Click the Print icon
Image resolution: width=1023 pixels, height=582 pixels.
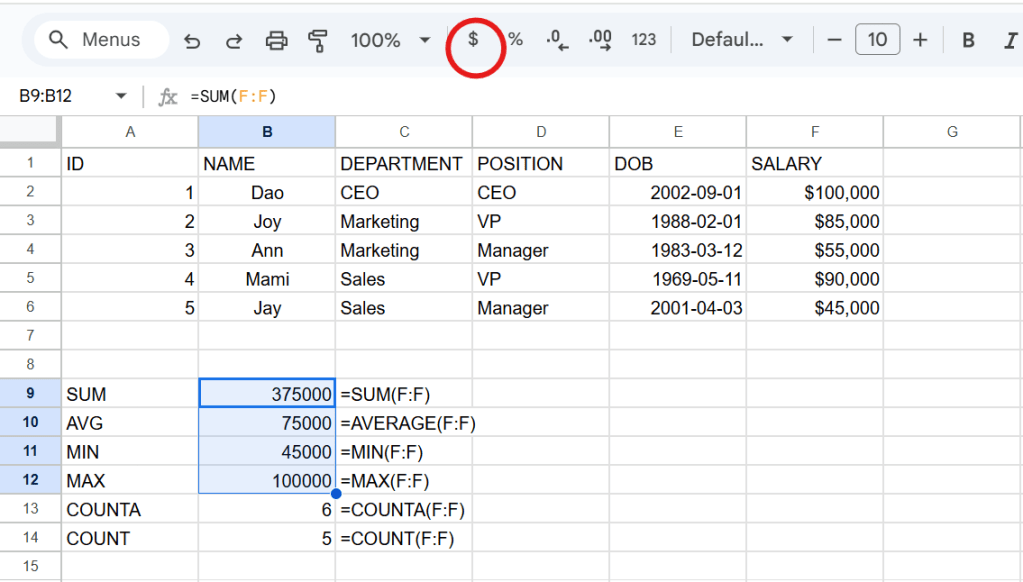(276, 40)
